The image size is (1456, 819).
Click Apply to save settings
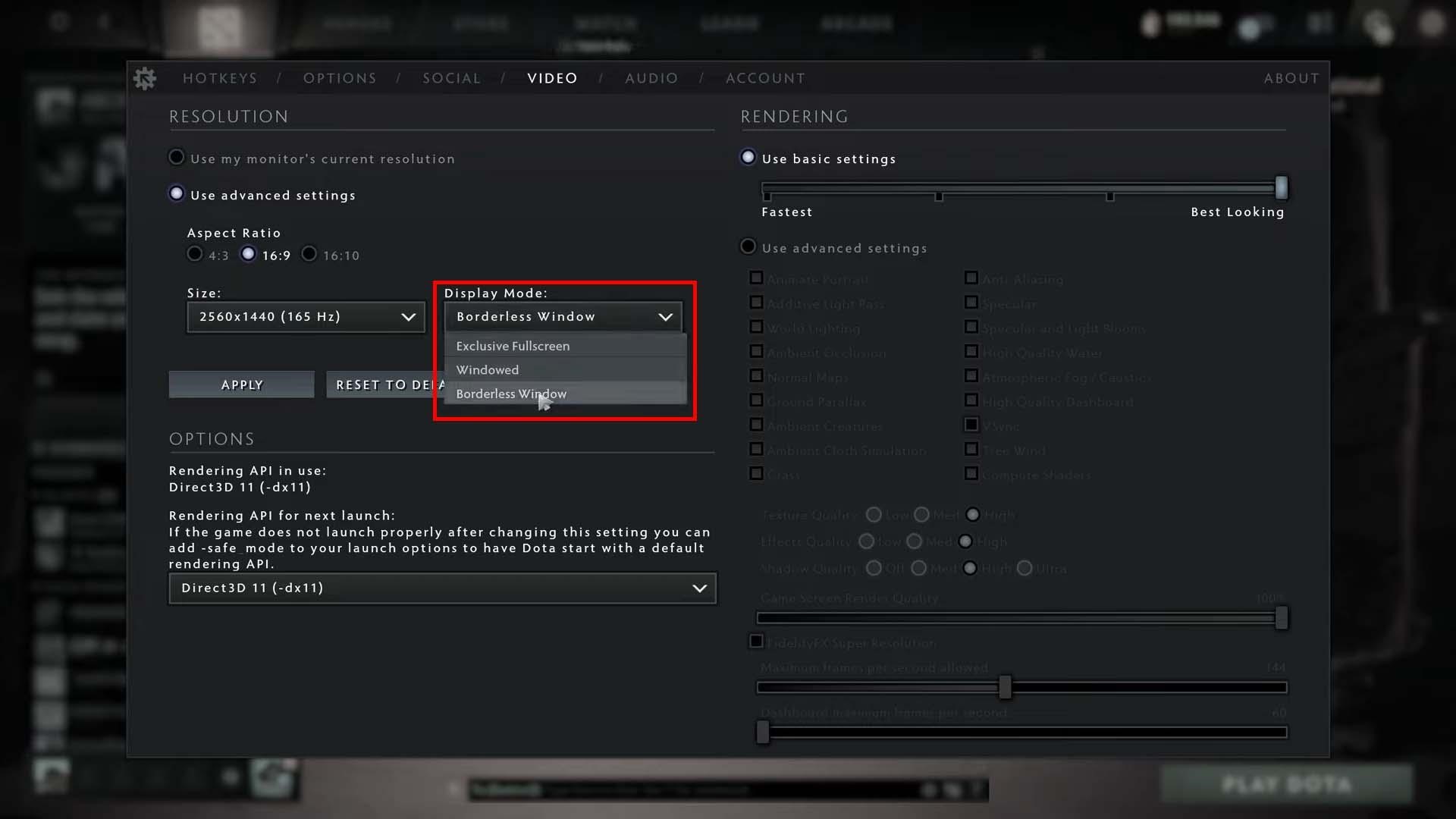(x=242, y=384)
